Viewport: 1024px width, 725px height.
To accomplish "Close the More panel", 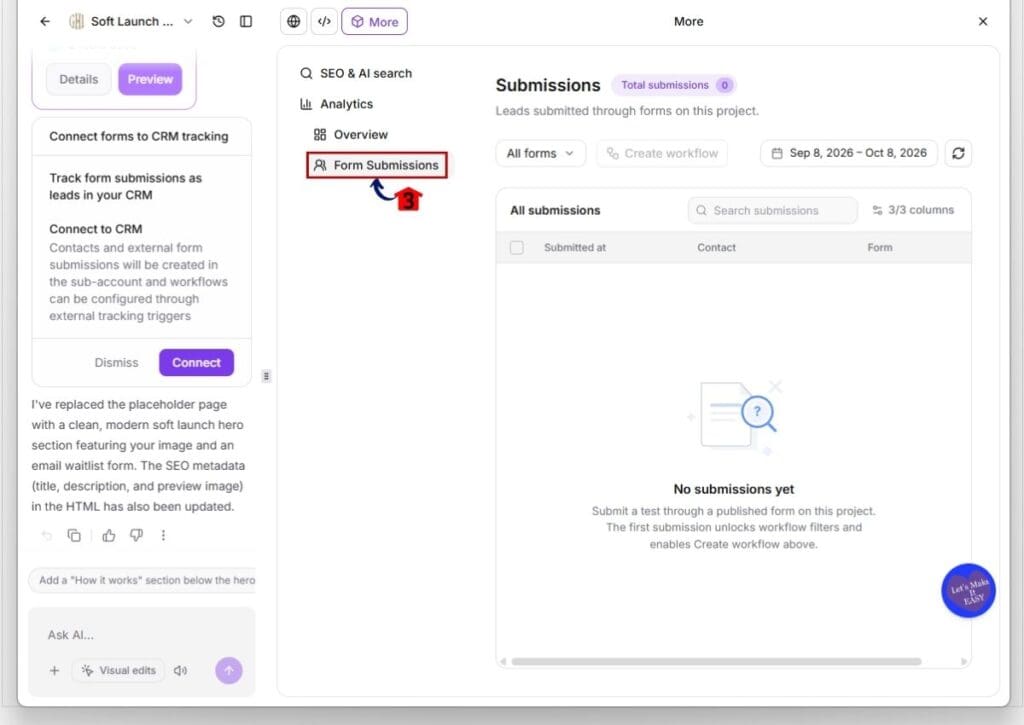I will [x=983, y=22].
